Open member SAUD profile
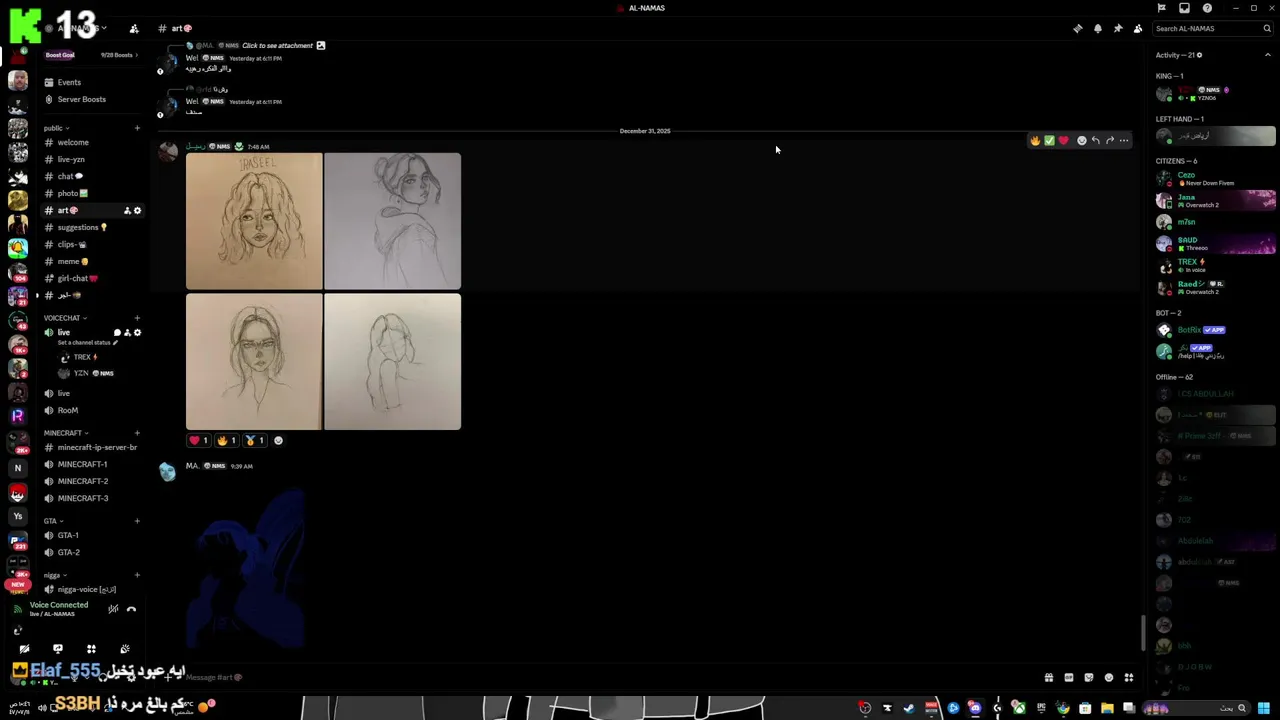 pos(1215,244)
